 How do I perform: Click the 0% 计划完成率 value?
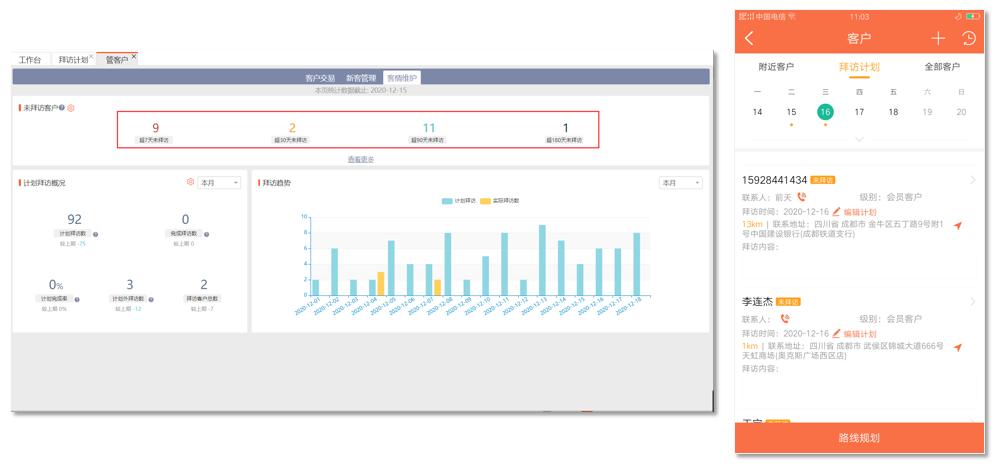pos(56,285)
